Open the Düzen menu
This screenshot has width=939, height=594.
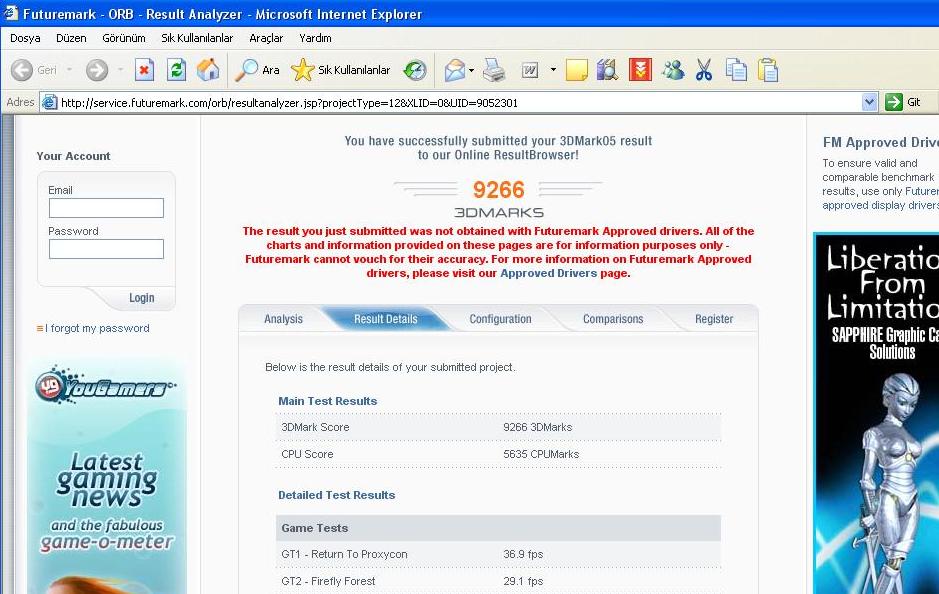71,38
